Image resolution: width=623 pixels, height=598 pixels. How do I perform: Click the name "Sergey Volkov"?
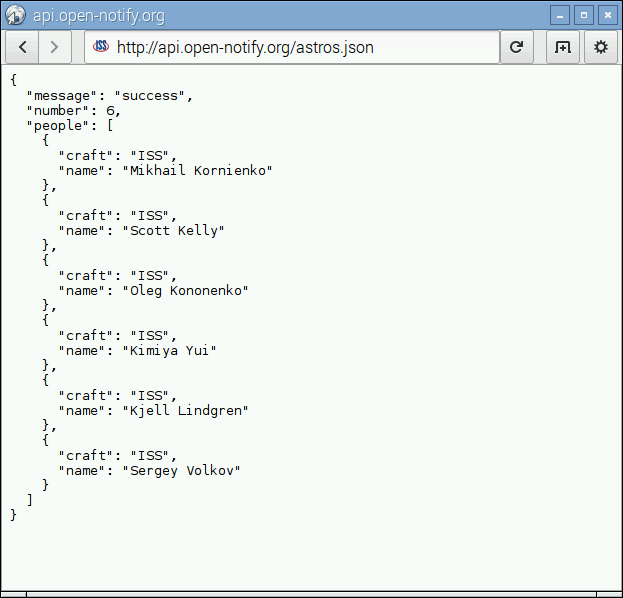coord(181,471)
